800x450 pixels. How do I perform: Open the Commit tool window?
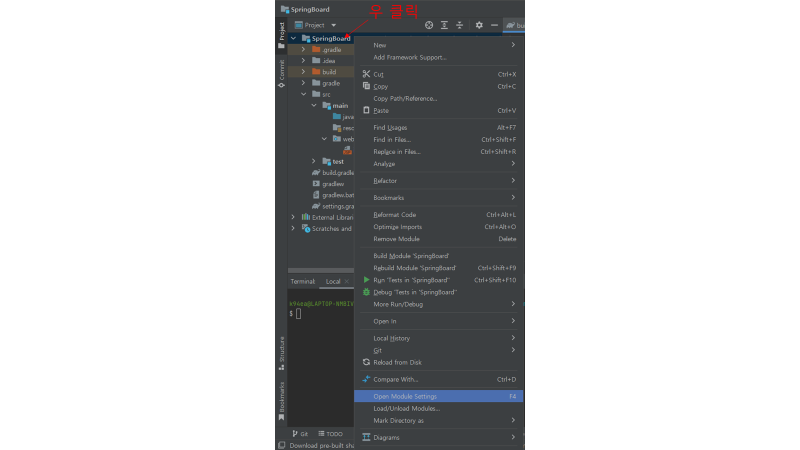pos(281,68)
